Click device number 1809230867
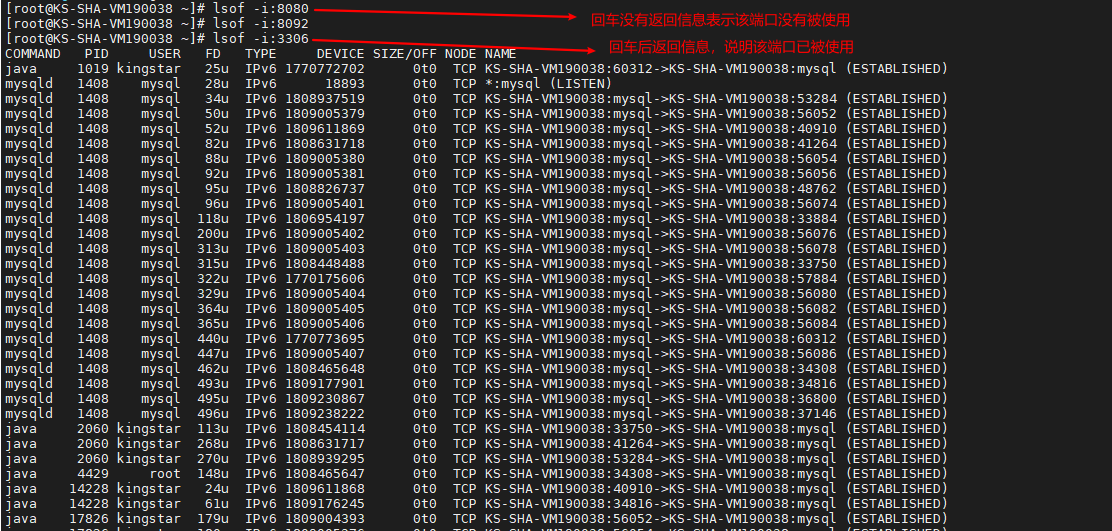 pos(325,398)
